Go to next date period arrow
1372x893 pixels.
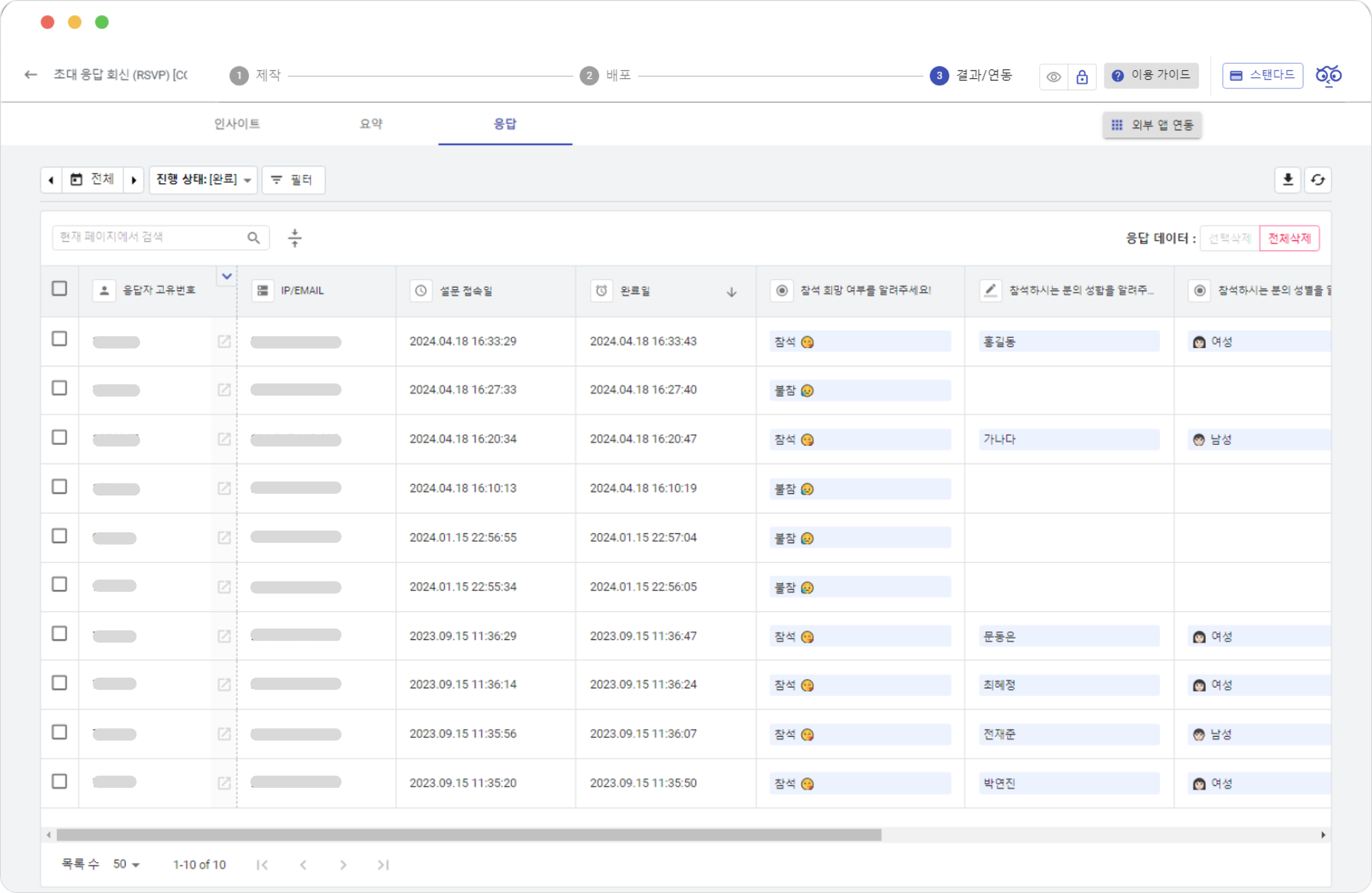(134, 180)
